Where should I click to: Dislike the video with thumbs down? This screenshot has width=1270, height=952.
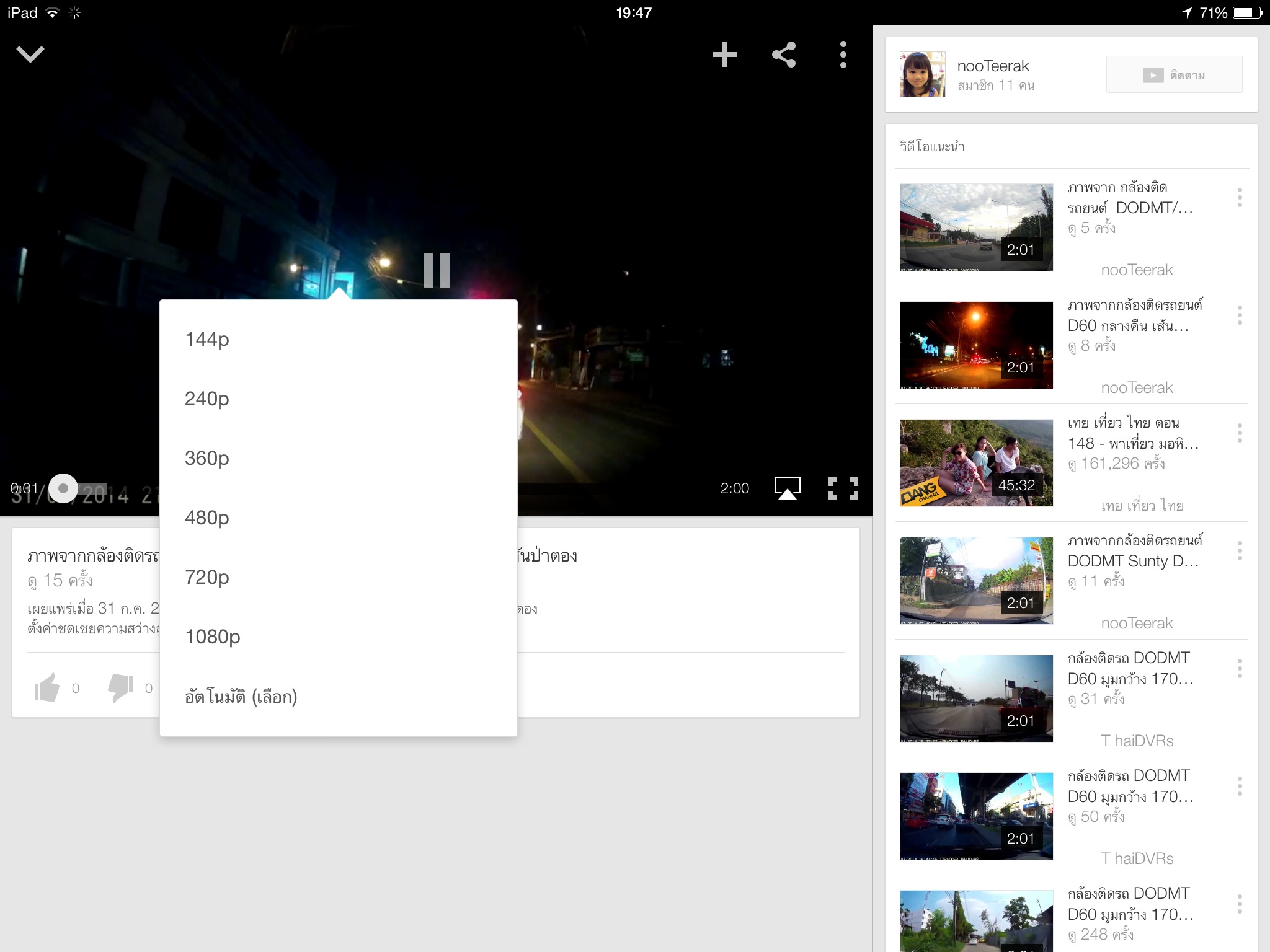tap(121, 687)
